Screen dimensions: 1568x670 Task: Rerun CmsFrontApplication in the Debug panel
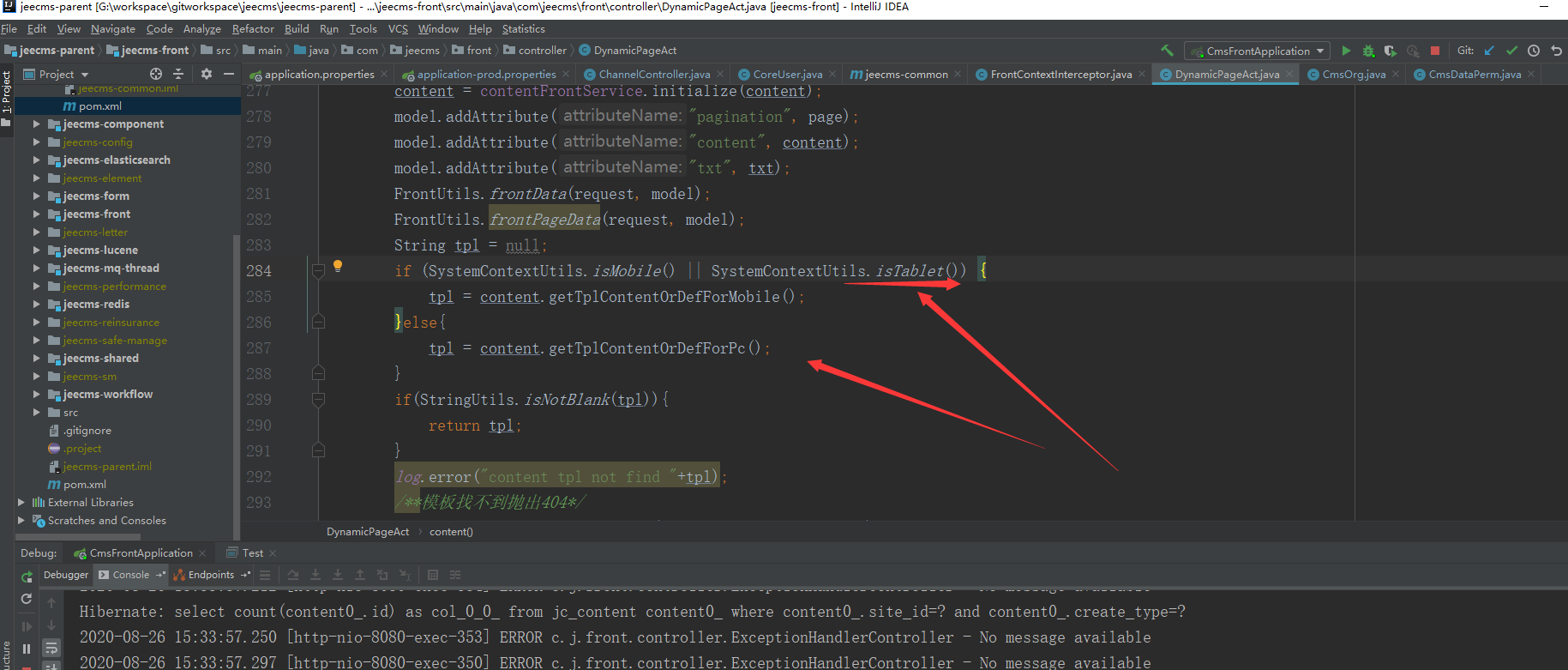(27, 576)
